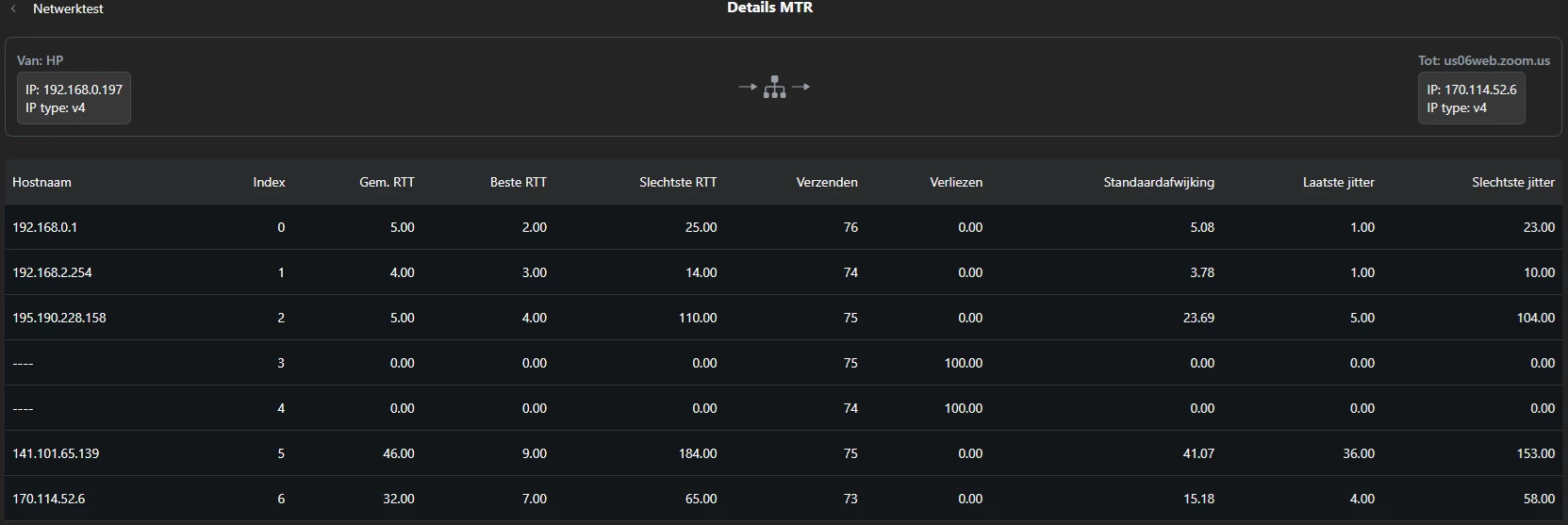Sort by Slechtste RTT column header
This screenshot has width=1568, height=525.
click(x=678, y=182)
